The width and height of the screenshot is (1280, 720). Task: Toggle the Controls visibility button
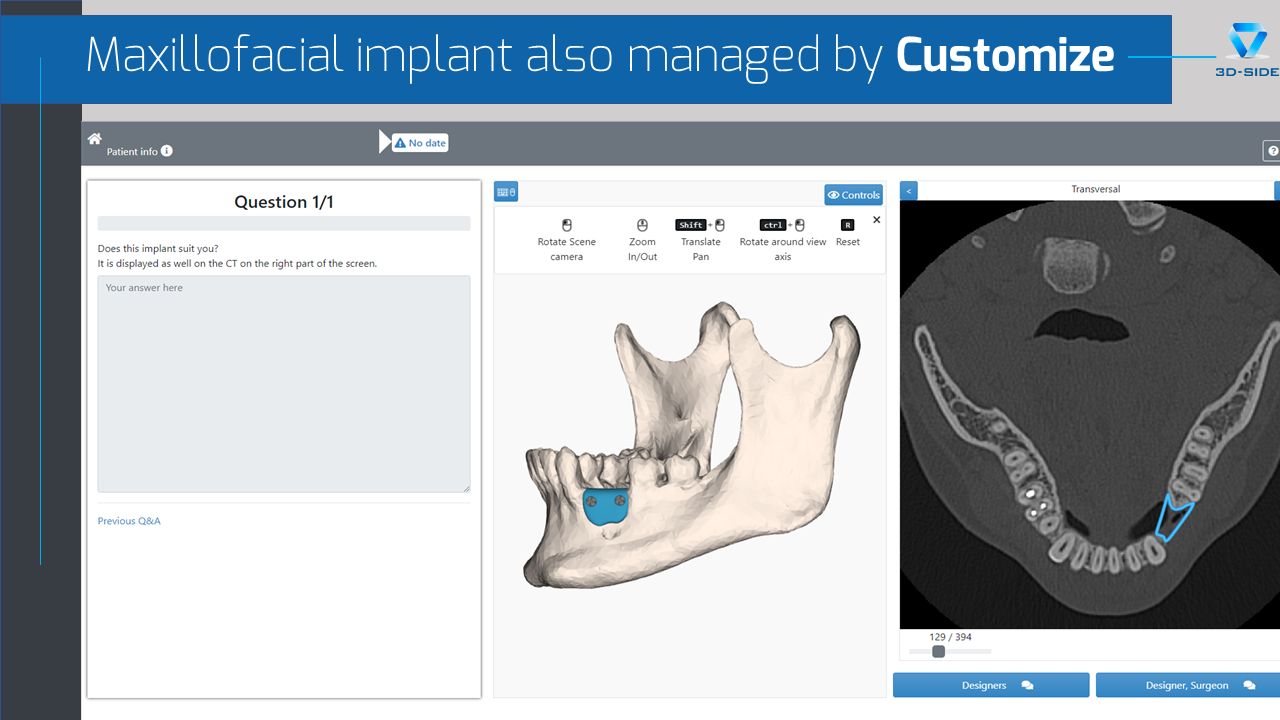[x=853, y=195]
